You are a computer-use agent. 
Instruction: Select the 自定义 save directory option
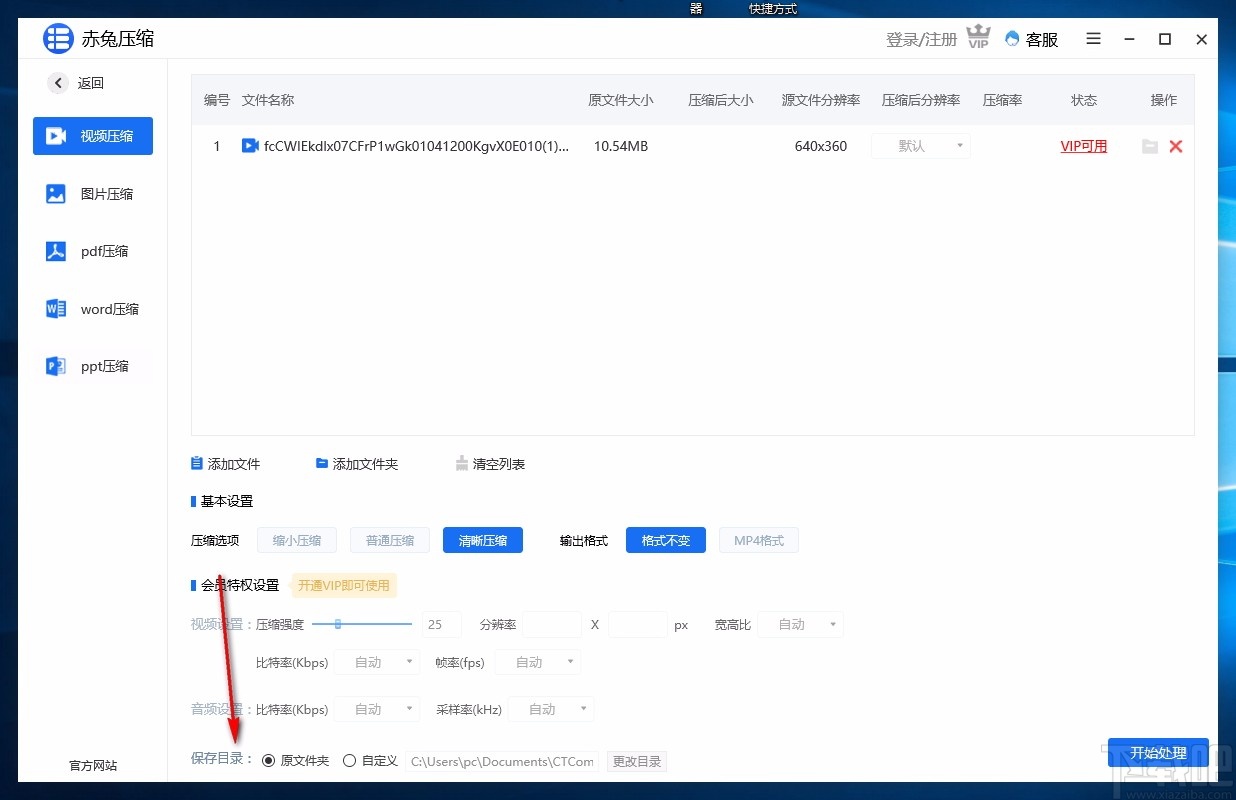(x=351, y=760)
